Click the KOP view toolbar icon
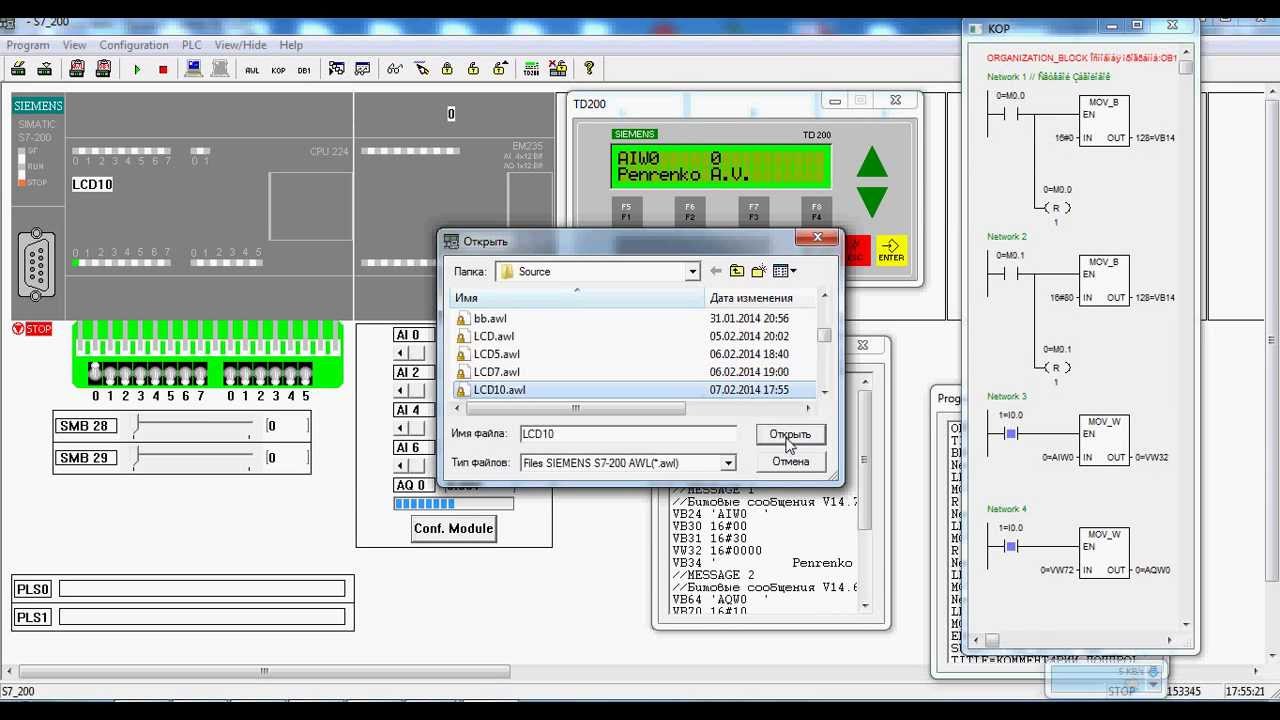Image resolution: width=1280 pixels, height=720 pixels. tap(278, 69)
